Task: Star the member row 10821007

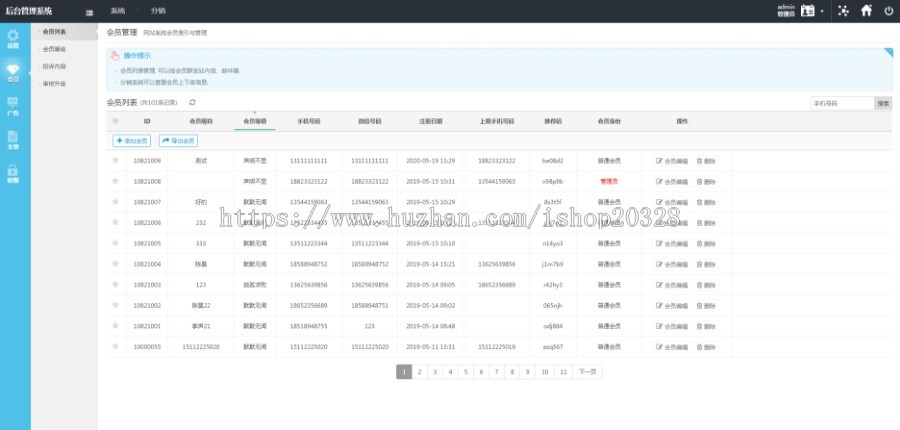Action: tap(115, 202)
